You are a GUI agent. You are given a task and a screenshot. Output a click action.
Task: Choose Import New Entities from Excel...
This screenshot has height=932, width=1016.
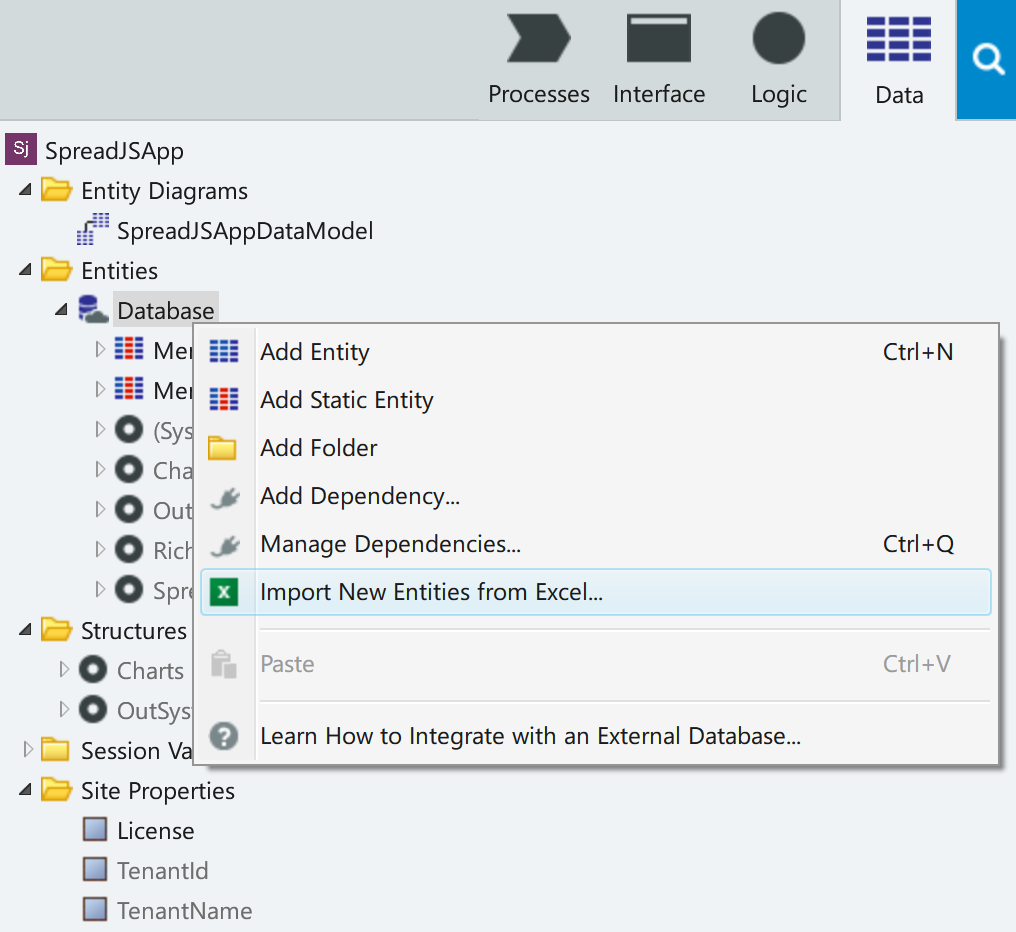tap(595, 592)
